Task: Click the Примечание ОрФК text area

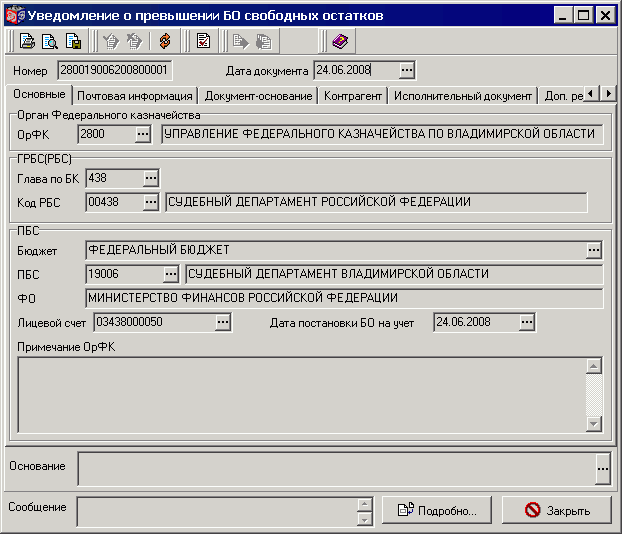Action: coord(302,395)
